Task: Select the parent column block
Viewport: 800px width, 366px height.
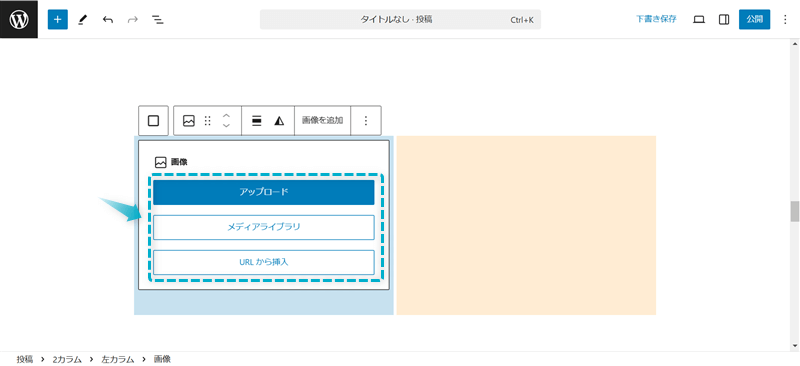Action: 154,120
